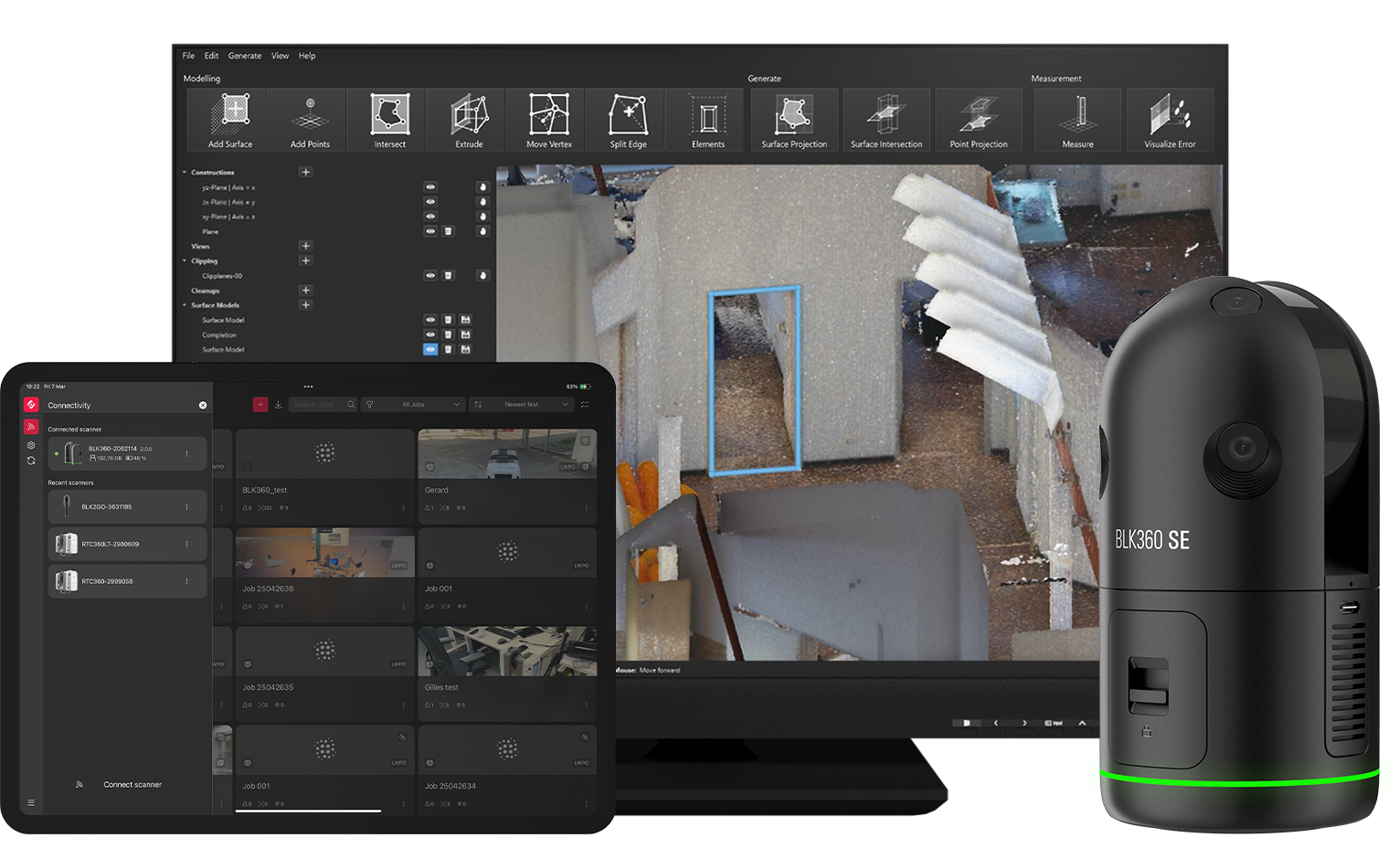This screenshot has height=859, width=1400.
Task: Open the Generate menu
Action: tap(244, 56)
